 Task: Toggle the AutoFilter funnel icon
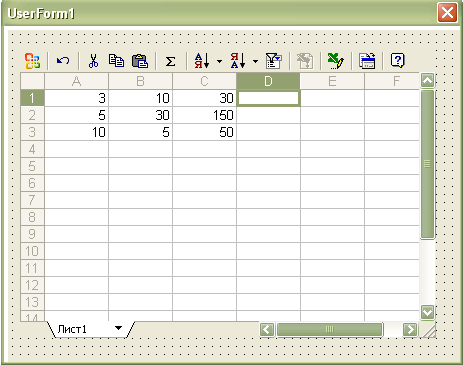click(x=274, y=61)
